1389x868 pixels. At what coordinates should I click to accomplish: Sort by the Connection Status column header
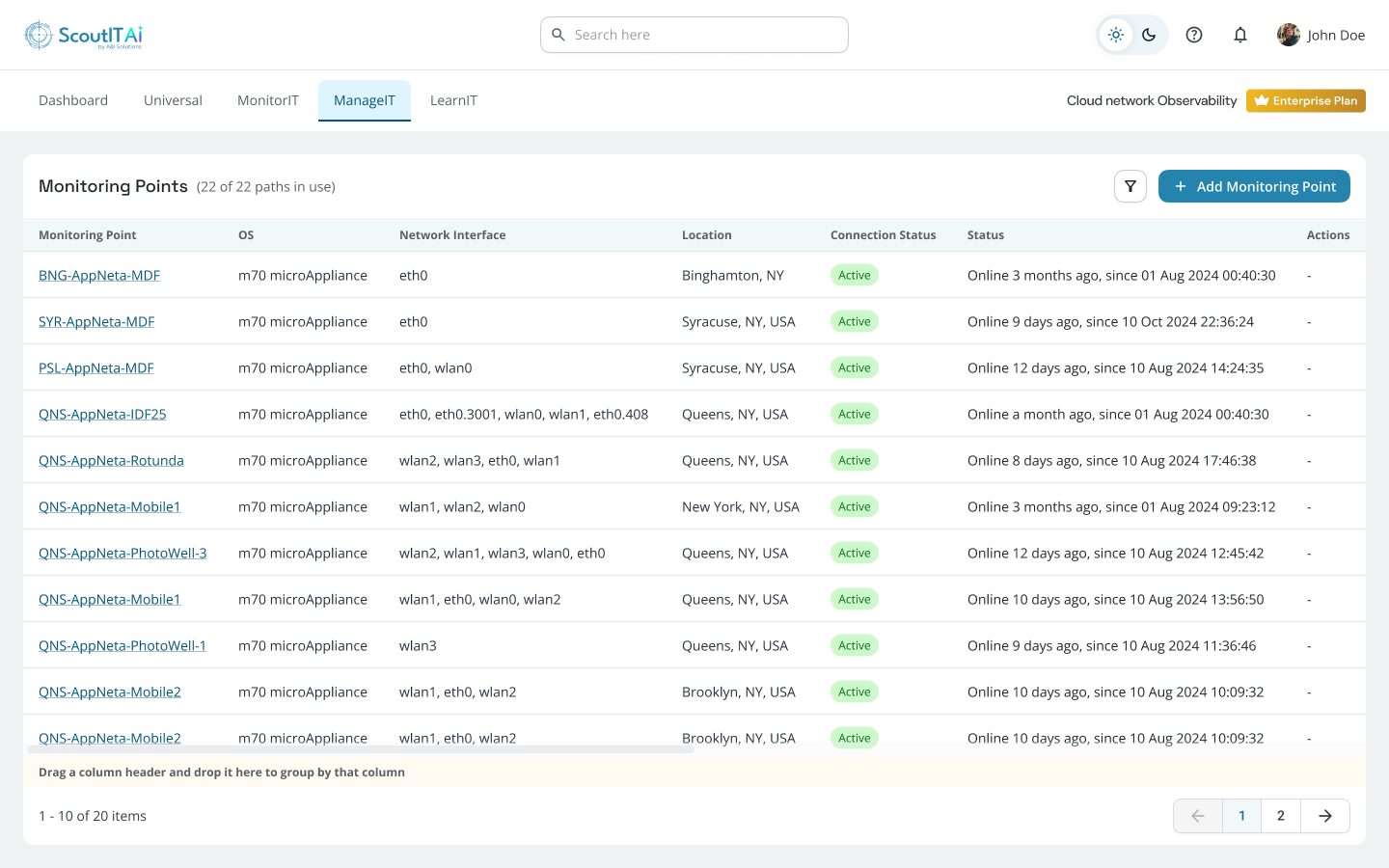tap(883, 234)
